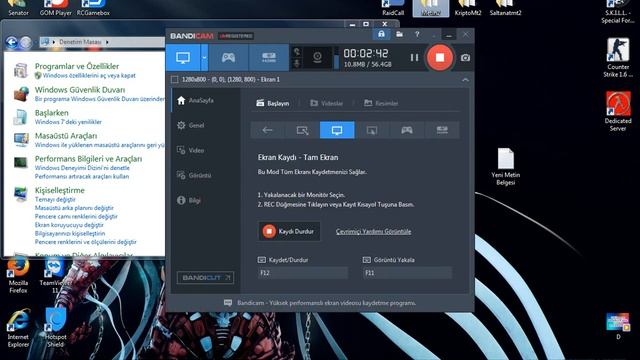Switch to Videolar tab
This screenshot has height=360, width=640.
[x=326, y=103]
